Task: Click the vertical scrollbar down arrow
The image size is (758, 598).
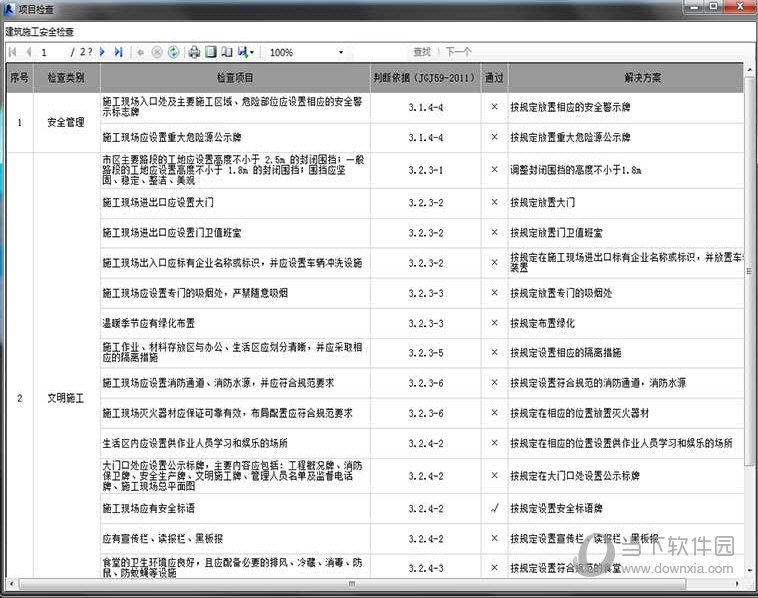Action: (750, 570)
